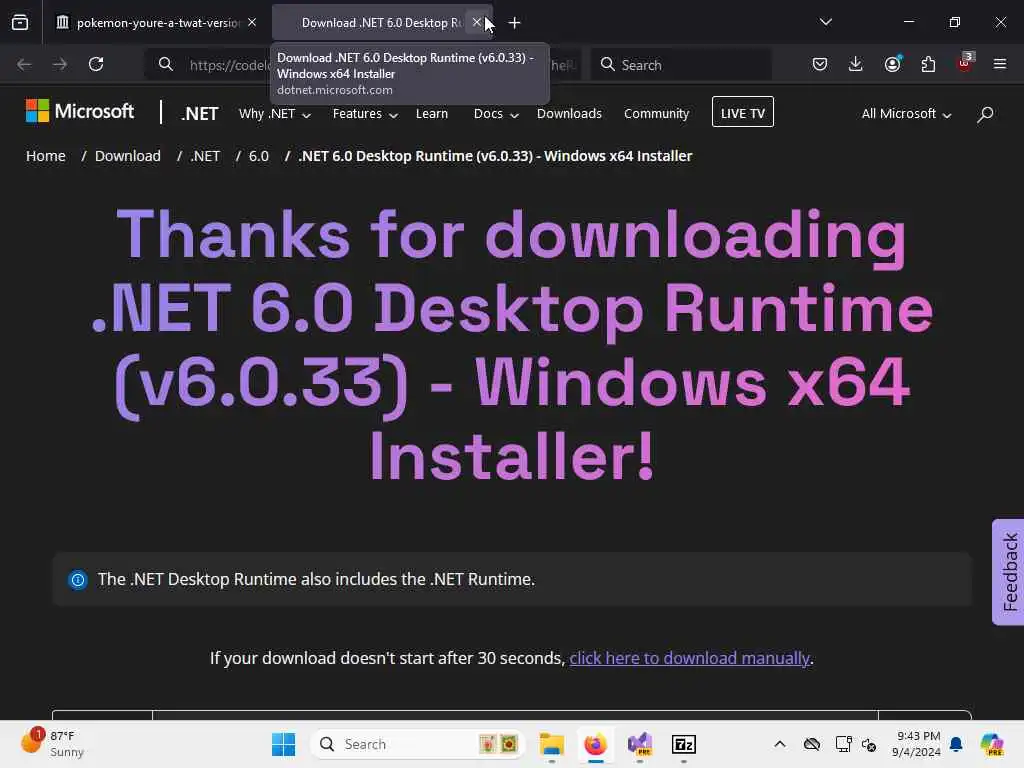The width and height of the screenshot is (1024, 768).
Task: Open 7-Zip from the taskbar
Action: pos(684,744)
